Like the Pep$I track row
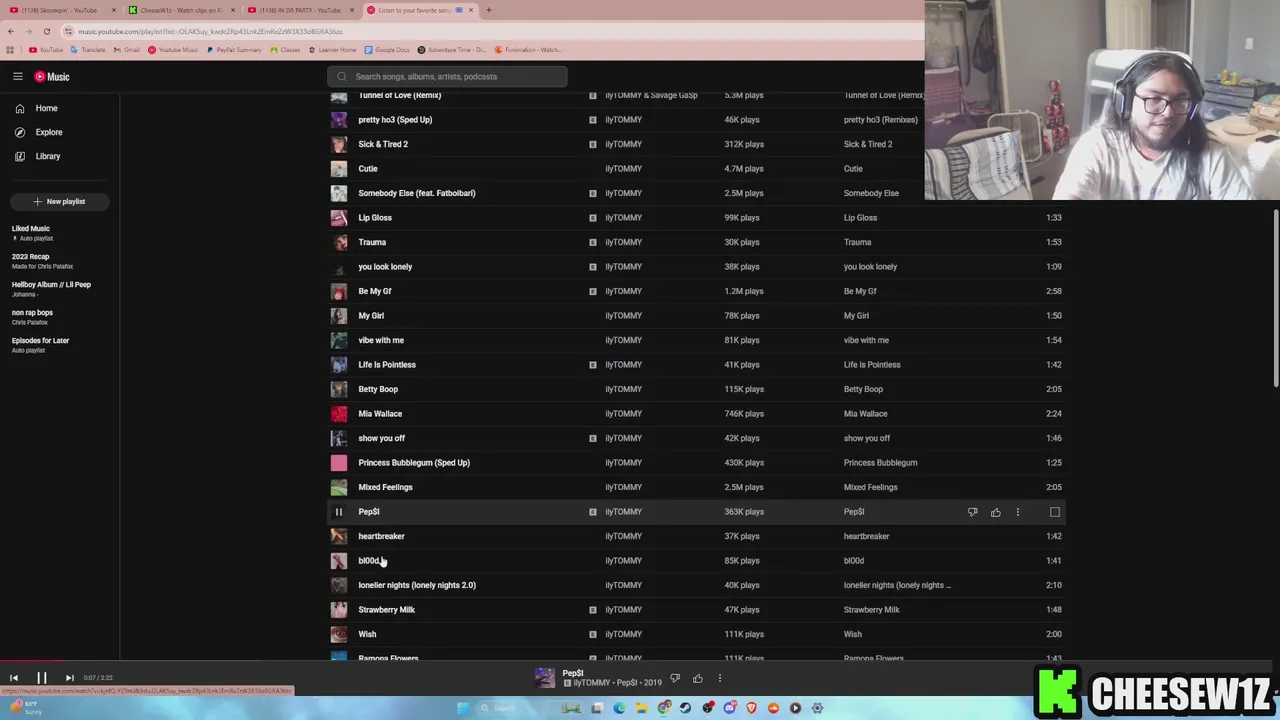This screenshot has width=1280, height=720. pos(996,512)
